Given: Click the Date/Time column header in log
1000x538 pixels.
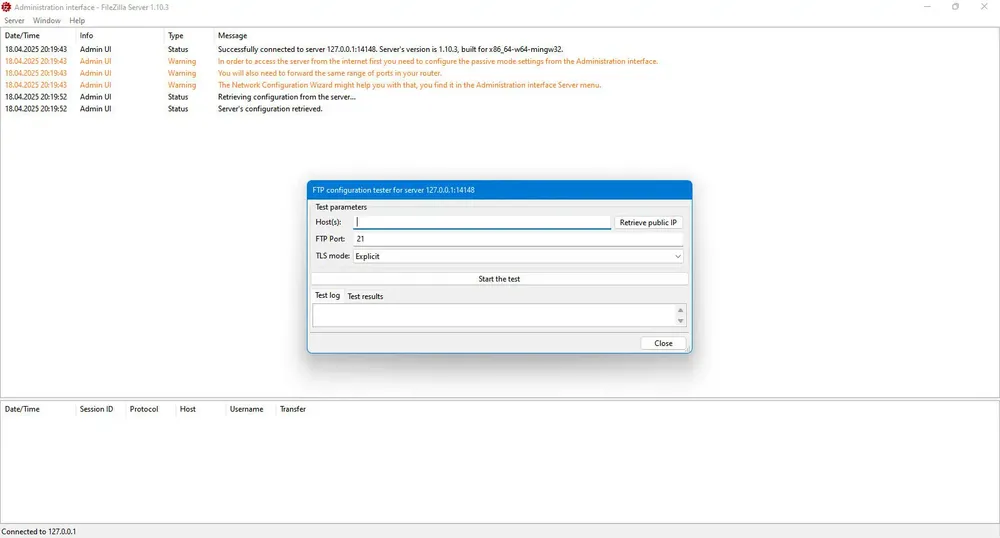Looking at the screenshot, I should [22, 36].
